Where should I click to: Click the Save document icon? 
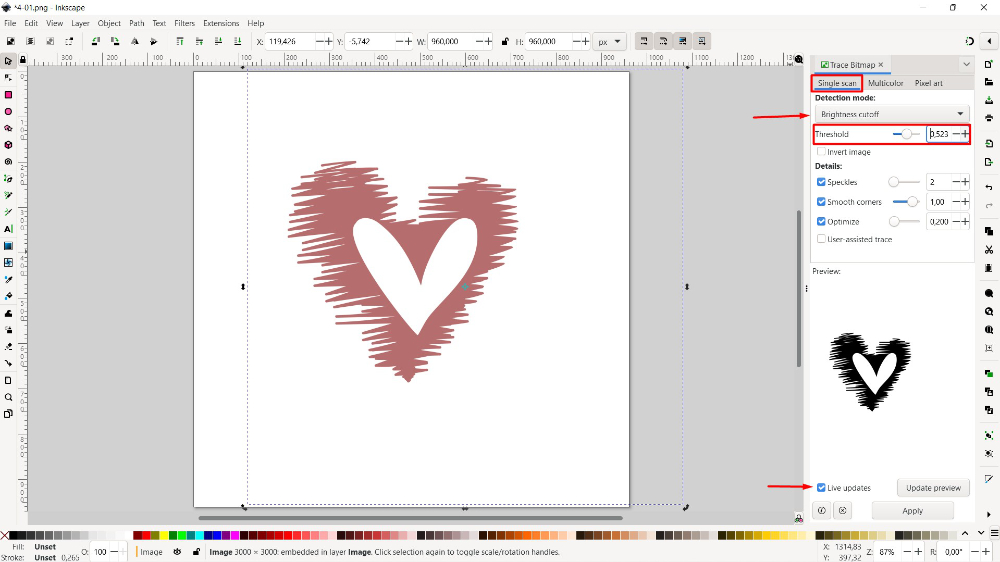[989, 100]
